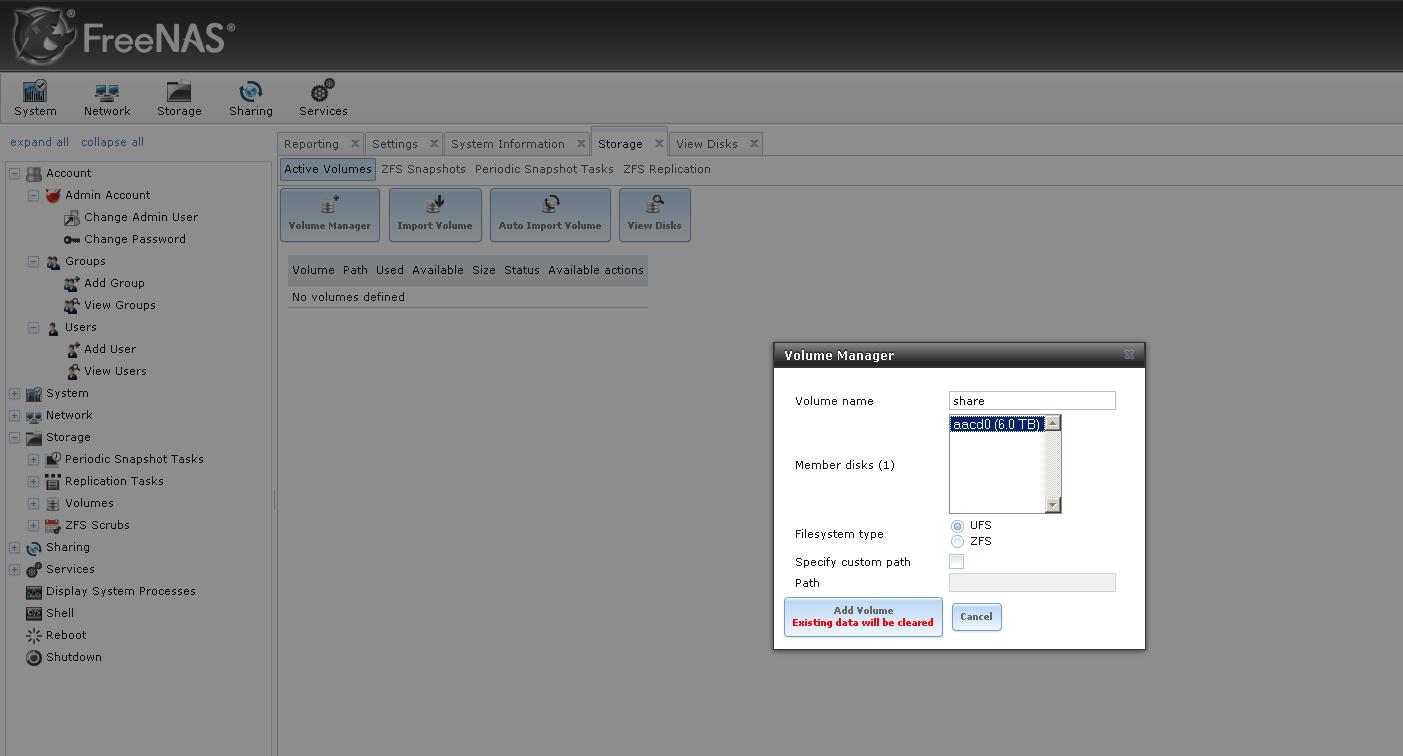Click the Auto Import Volume icon
Viewport: 1403px width, 756px height.
(x=550, y=206)
